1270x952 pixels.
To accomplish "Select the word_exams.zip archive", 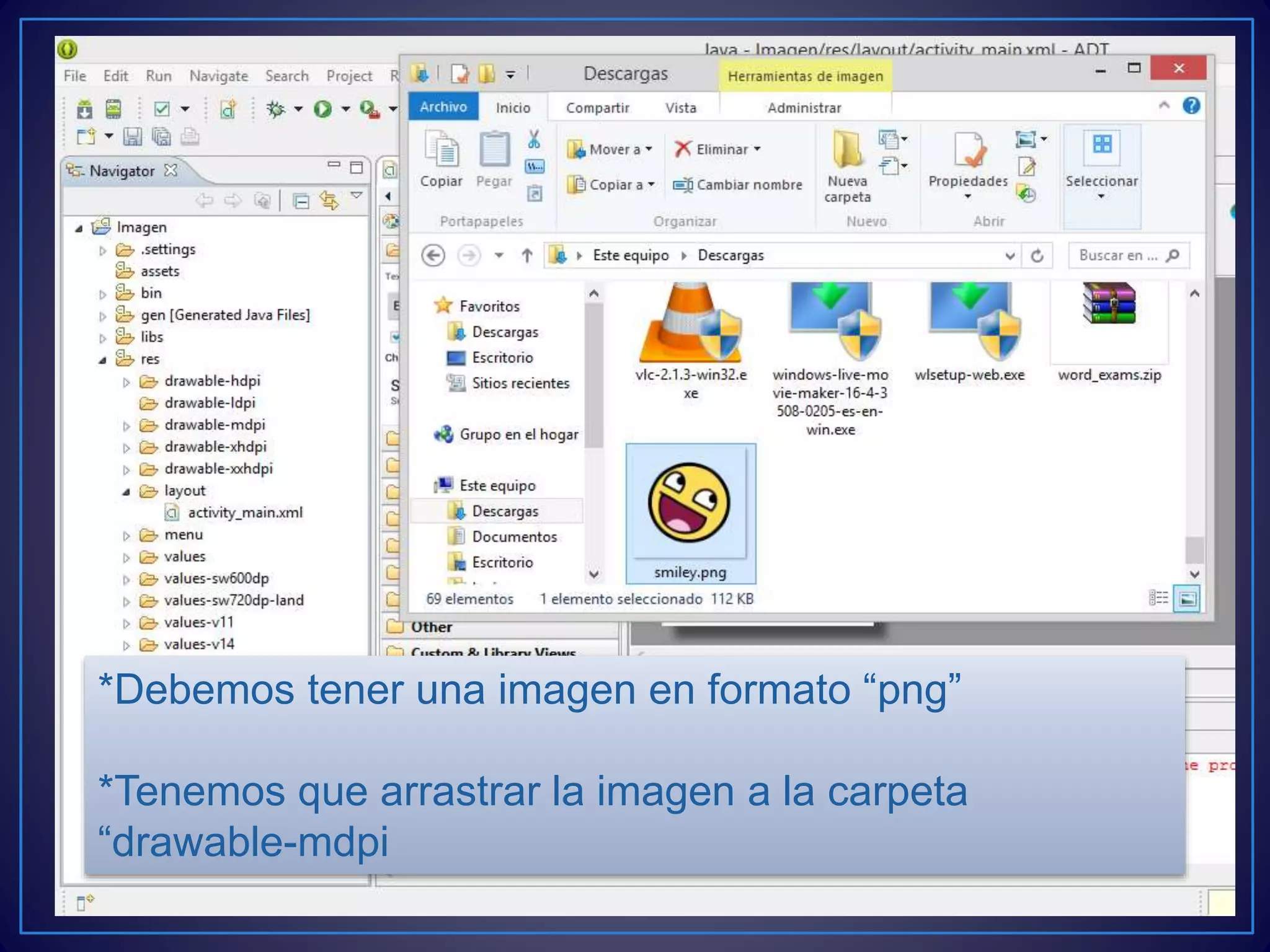I will 1109,333.
